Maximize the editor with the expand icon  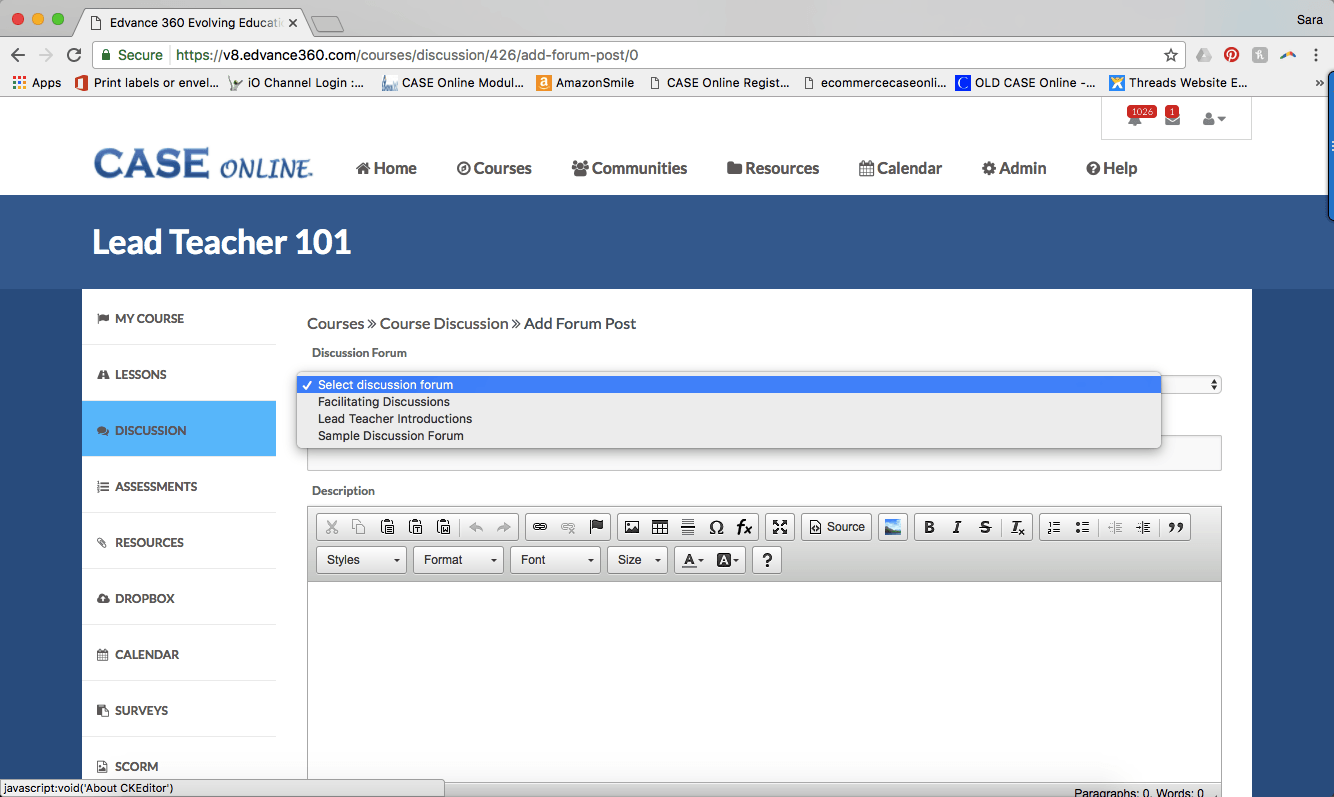coord(781,527)
